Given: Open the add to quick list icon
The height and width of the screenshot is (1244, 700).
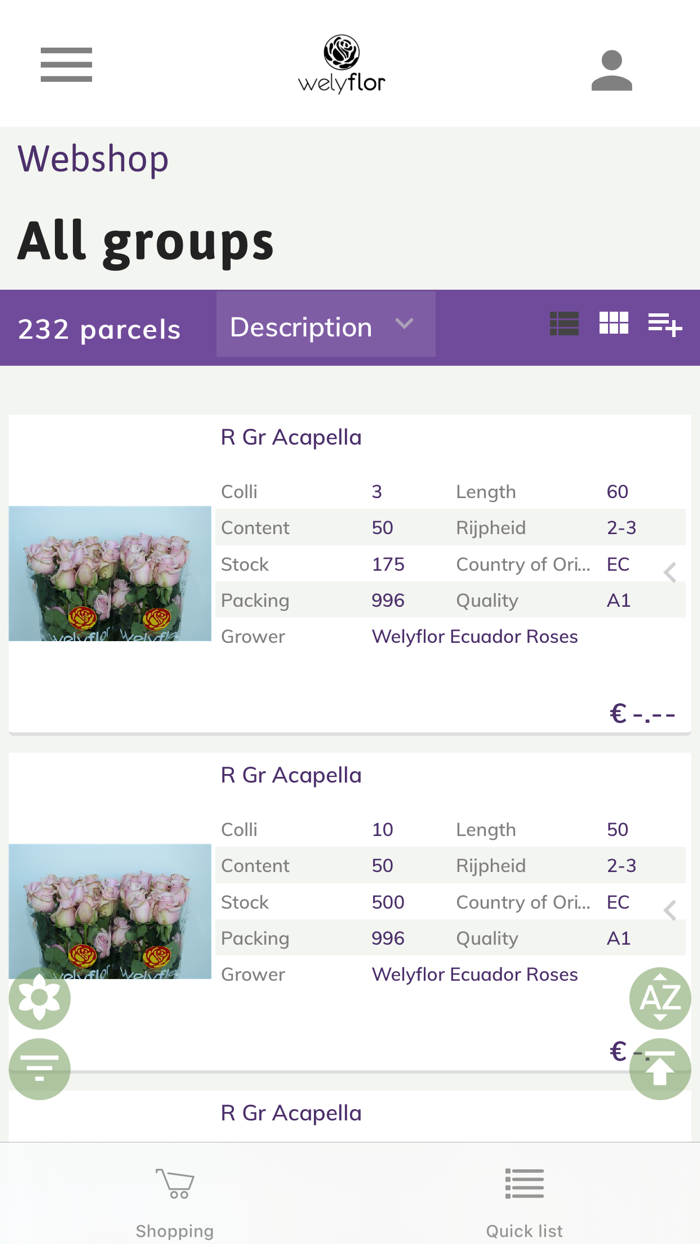Looking at the screenshot, I should (663, 324).
